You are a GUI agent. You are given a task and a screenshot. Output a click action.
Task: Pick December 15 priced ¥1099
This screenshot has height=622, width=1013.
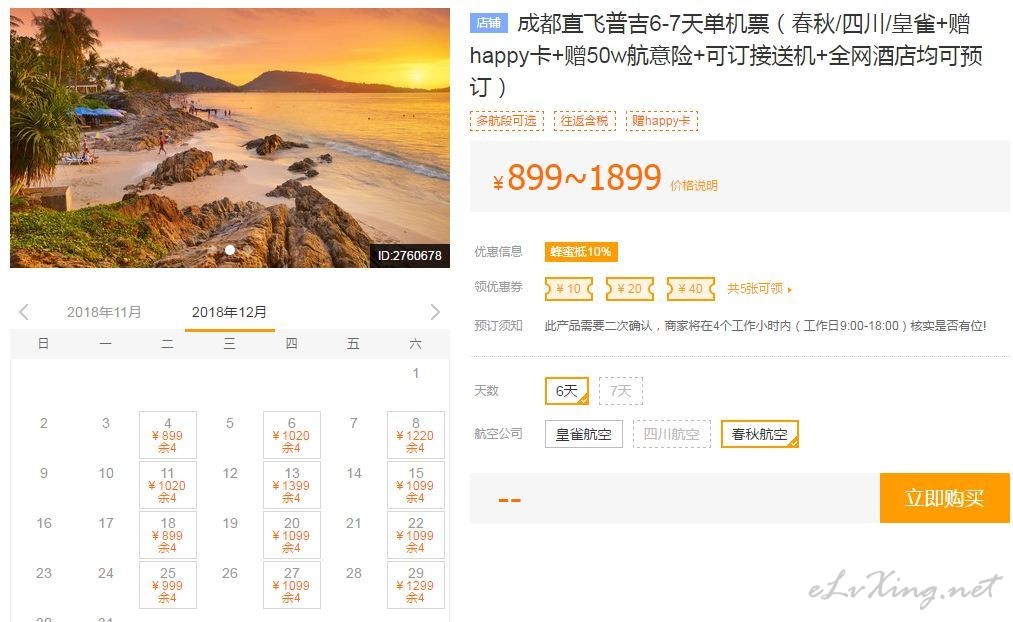(415, 484)
